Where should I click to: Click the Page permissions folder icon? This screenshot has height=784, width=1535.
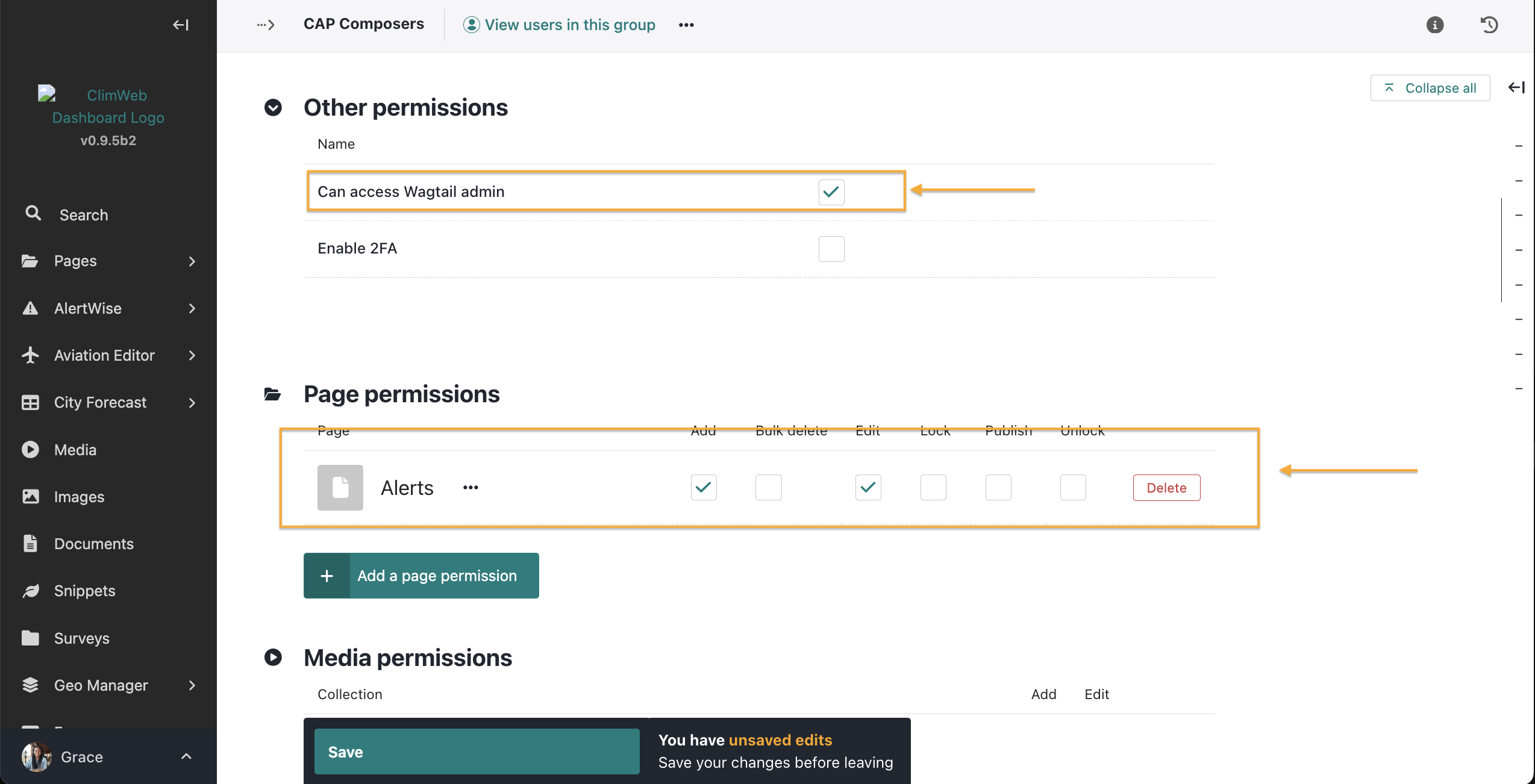(273, 394)
